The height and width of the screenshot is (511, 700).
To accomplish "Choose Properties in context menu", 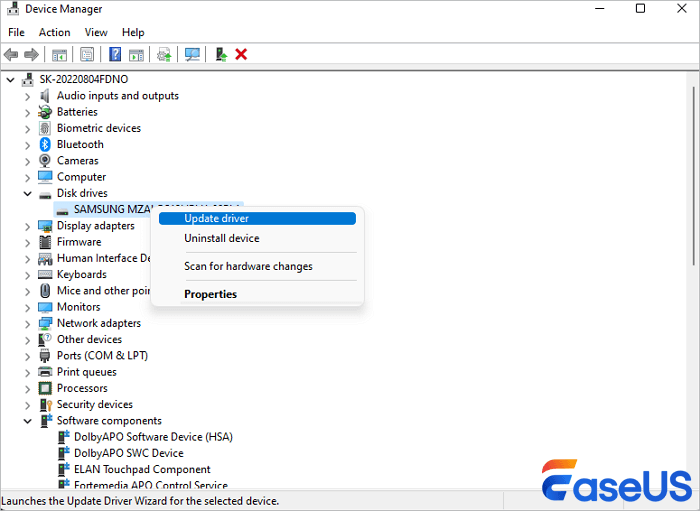I will [x=257, y=294].
